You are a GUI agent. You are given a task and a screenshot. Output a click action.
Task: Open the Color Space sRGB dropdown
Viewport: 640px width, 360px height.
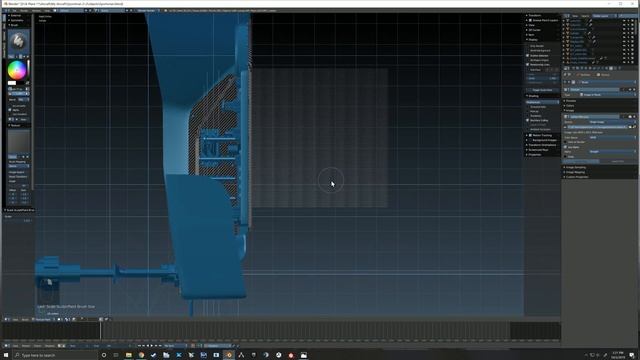(613, 138)
